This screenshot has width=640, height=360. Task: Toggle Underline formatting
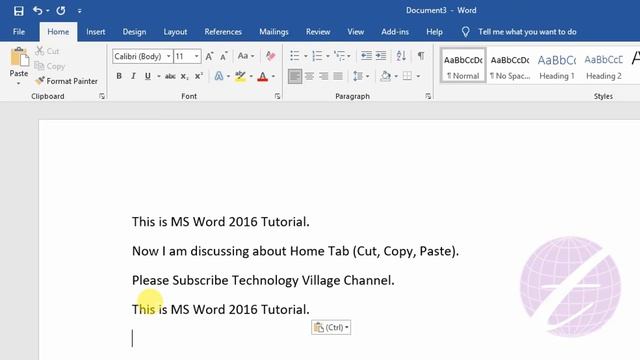(148, 76)
